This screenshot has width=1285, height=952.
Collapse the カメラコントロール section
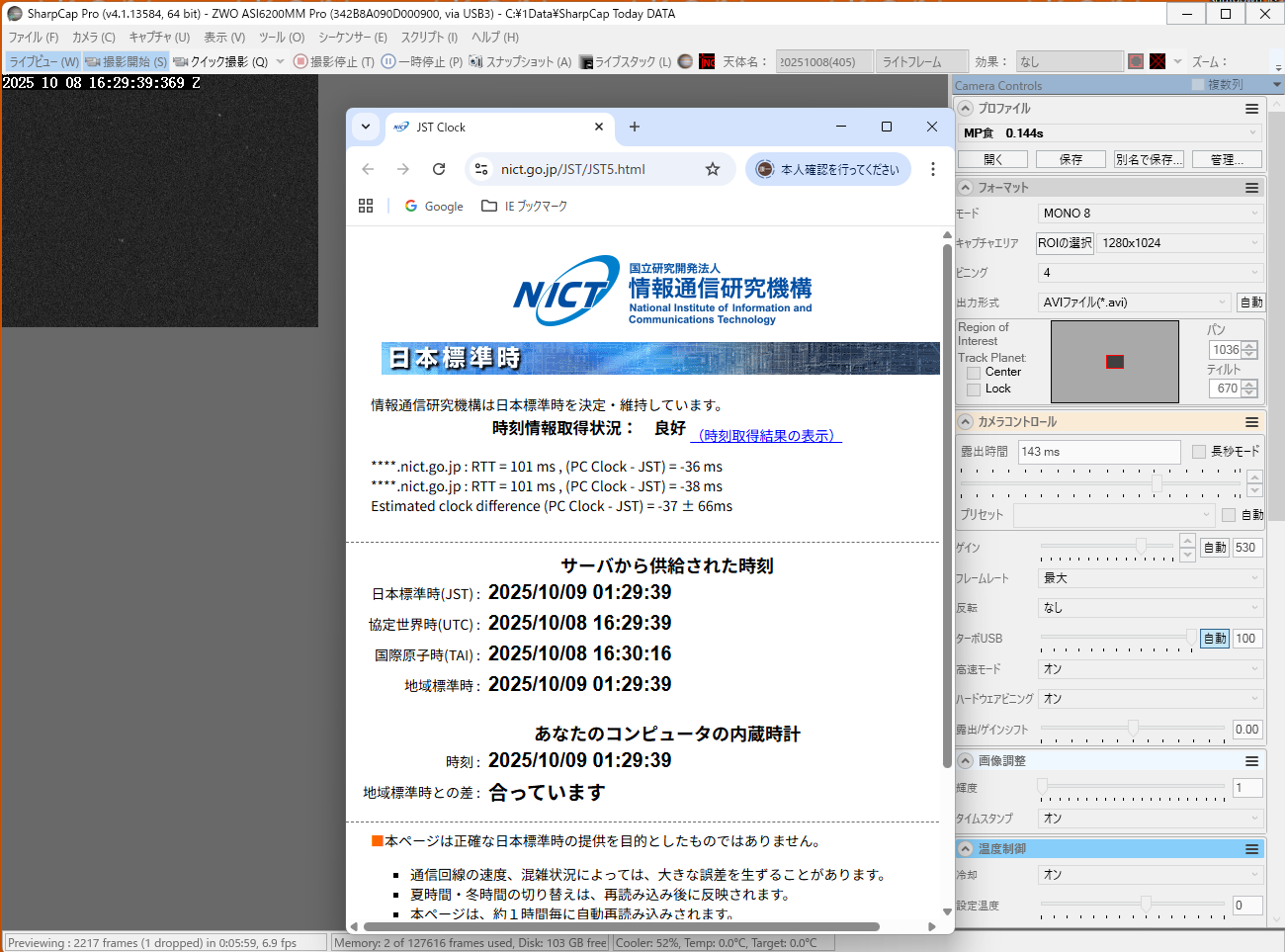(x=965, y=422)
